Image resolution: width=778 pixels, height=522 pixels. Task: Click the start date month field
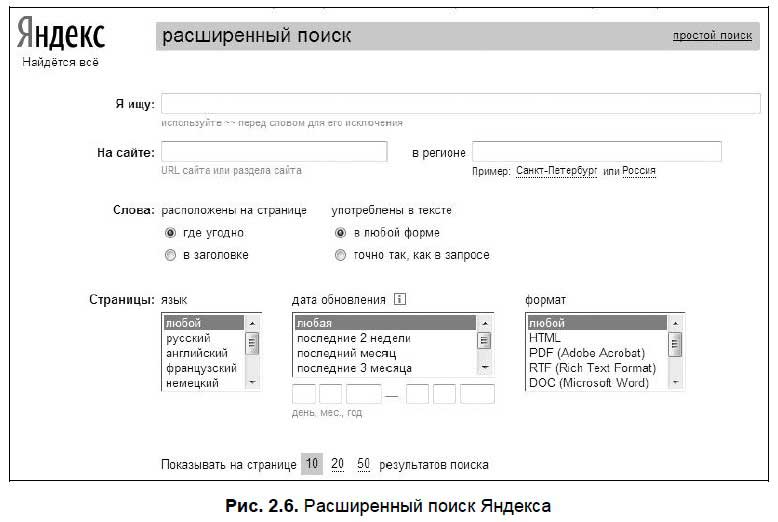coord(330,394)
